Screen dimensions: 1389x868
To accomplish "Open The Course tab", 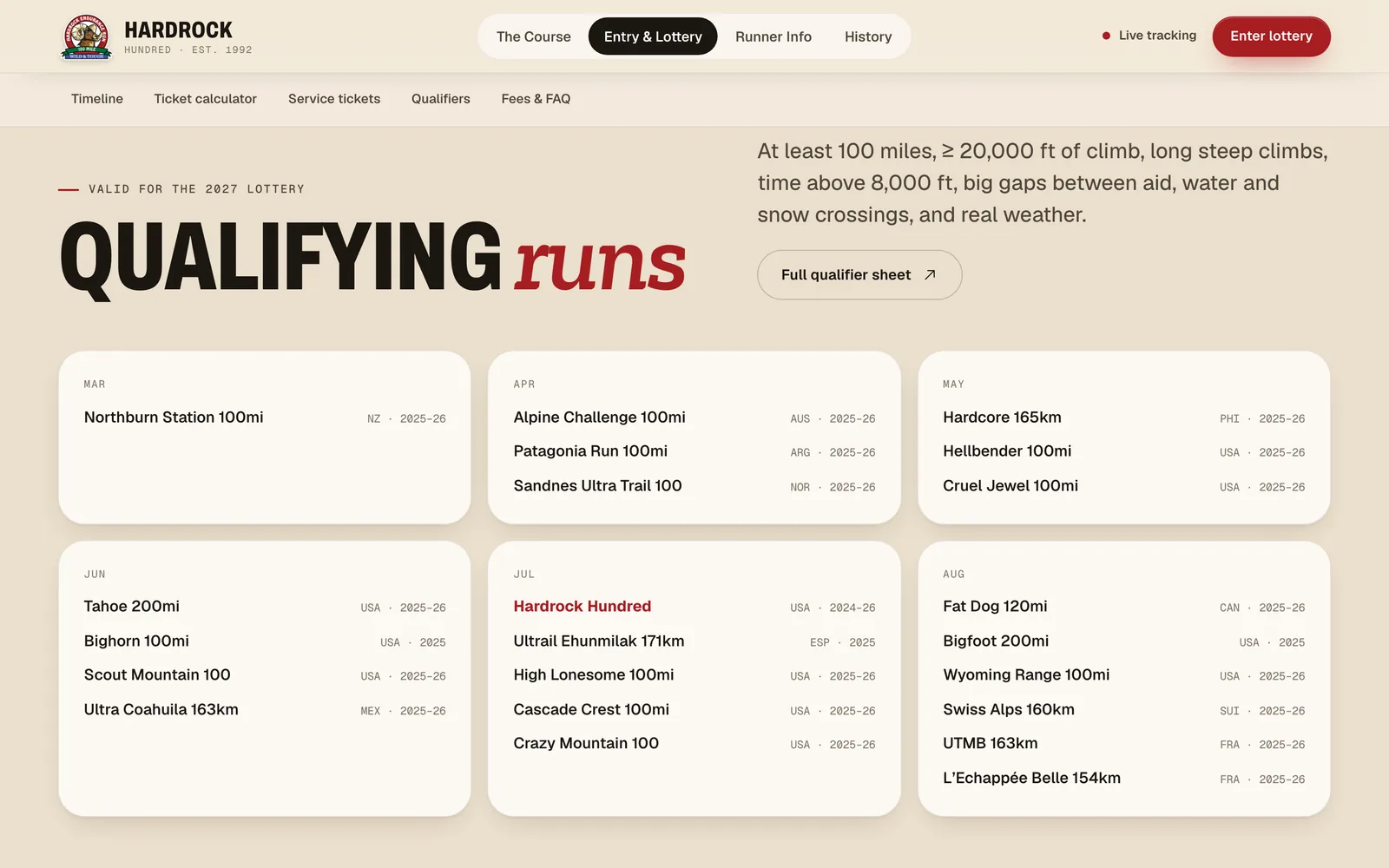I will (533, 36).
